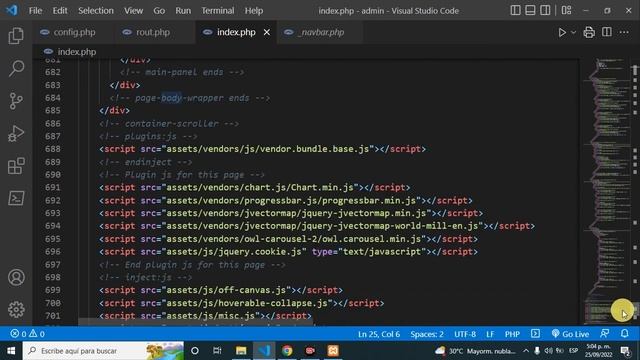Open Task View in the taskbar
Viewport: 640px width, 360px height.
[217, 351]
